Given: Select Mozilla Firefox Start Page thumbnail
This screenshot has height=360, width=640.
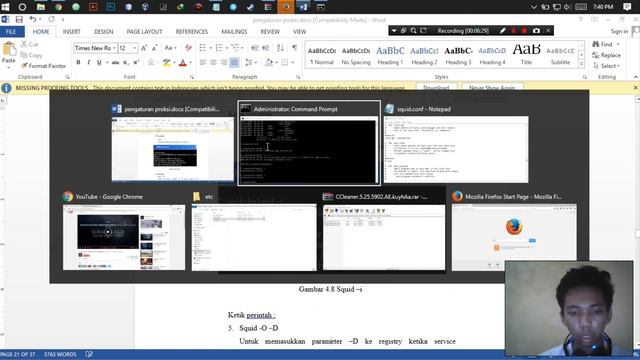Looking at the screenshot, I should (x=514, y=231).
